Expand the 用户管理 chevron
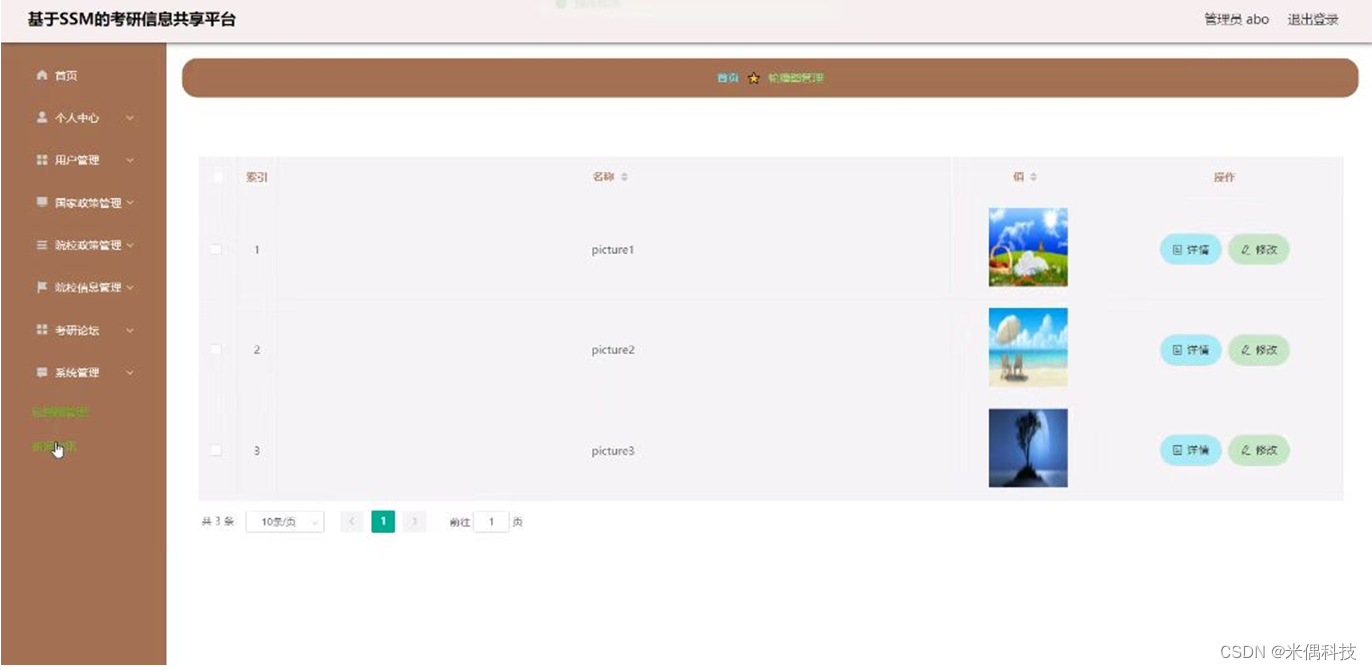 [x=130, y=160]
